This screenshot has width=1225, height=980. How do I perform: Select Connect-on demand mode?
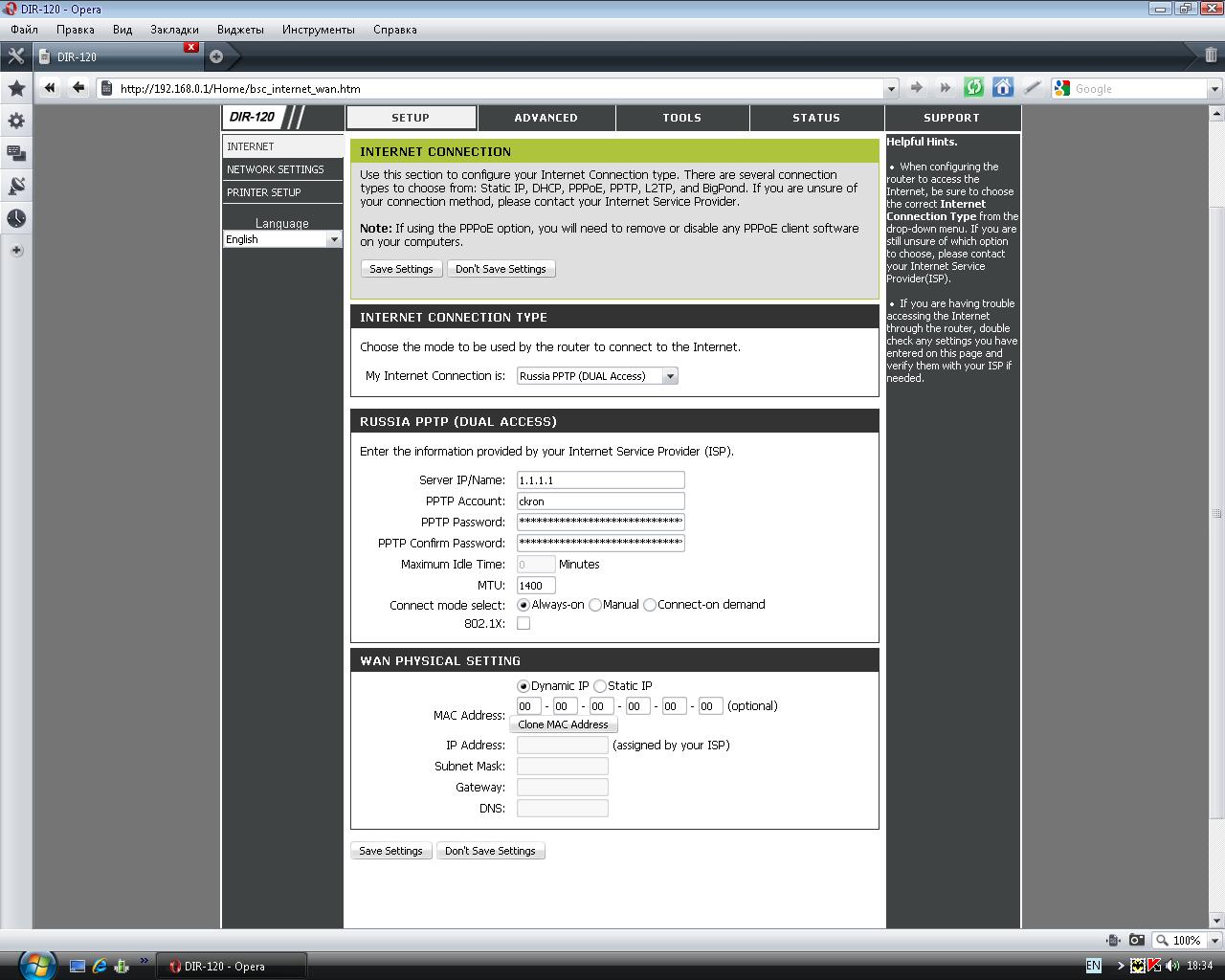(650, 605)
